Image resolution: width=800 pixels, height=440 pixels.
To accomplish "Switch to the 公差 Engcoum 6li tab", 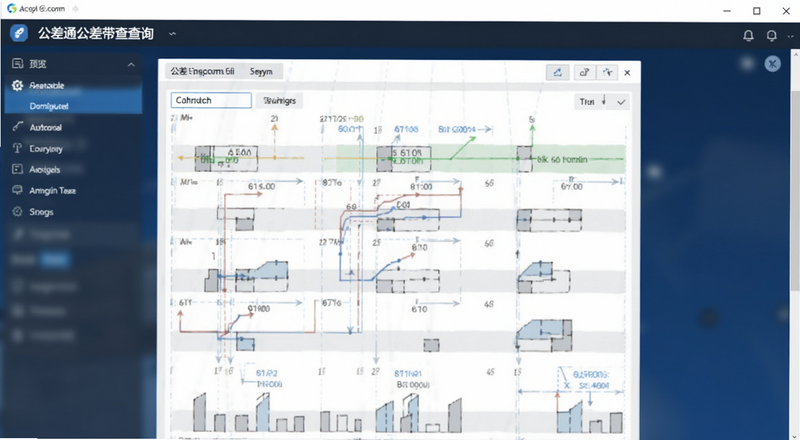I will click(203, 71).
